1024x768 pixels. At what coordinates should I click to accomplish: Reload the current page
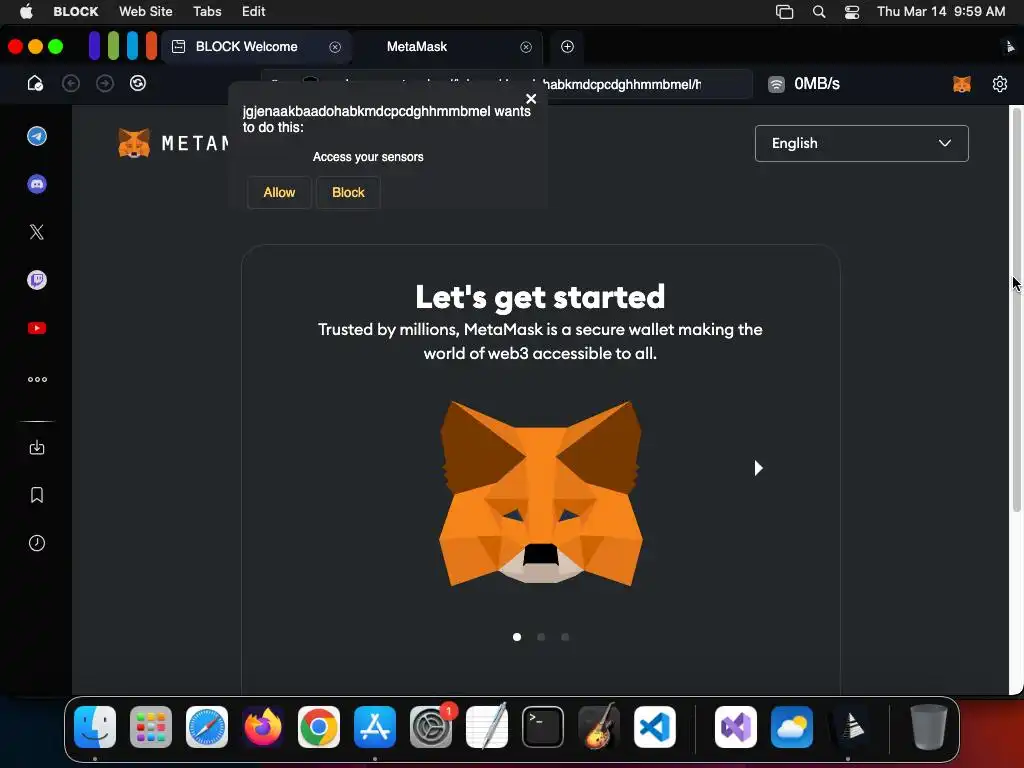tap(138, 84)
